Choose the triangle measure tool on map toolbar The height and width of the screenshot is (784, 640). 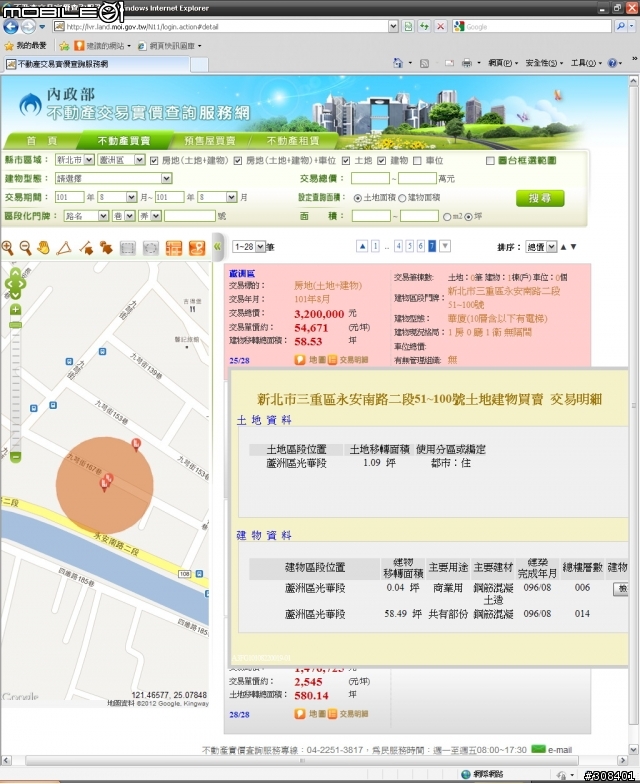tap(64, 248)
